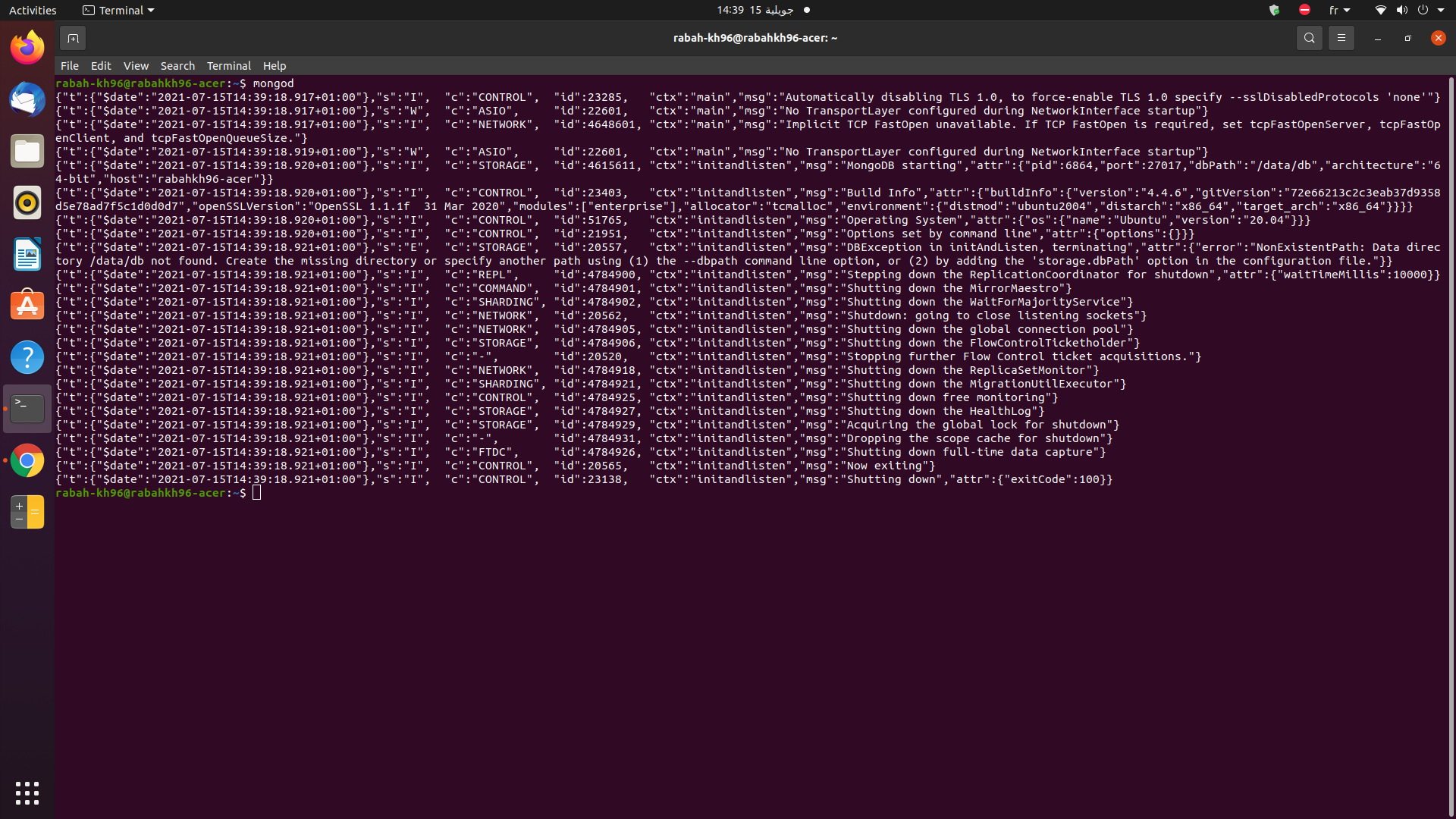Show Applications grid button
1456x819 pixels.
pos(27,793)
